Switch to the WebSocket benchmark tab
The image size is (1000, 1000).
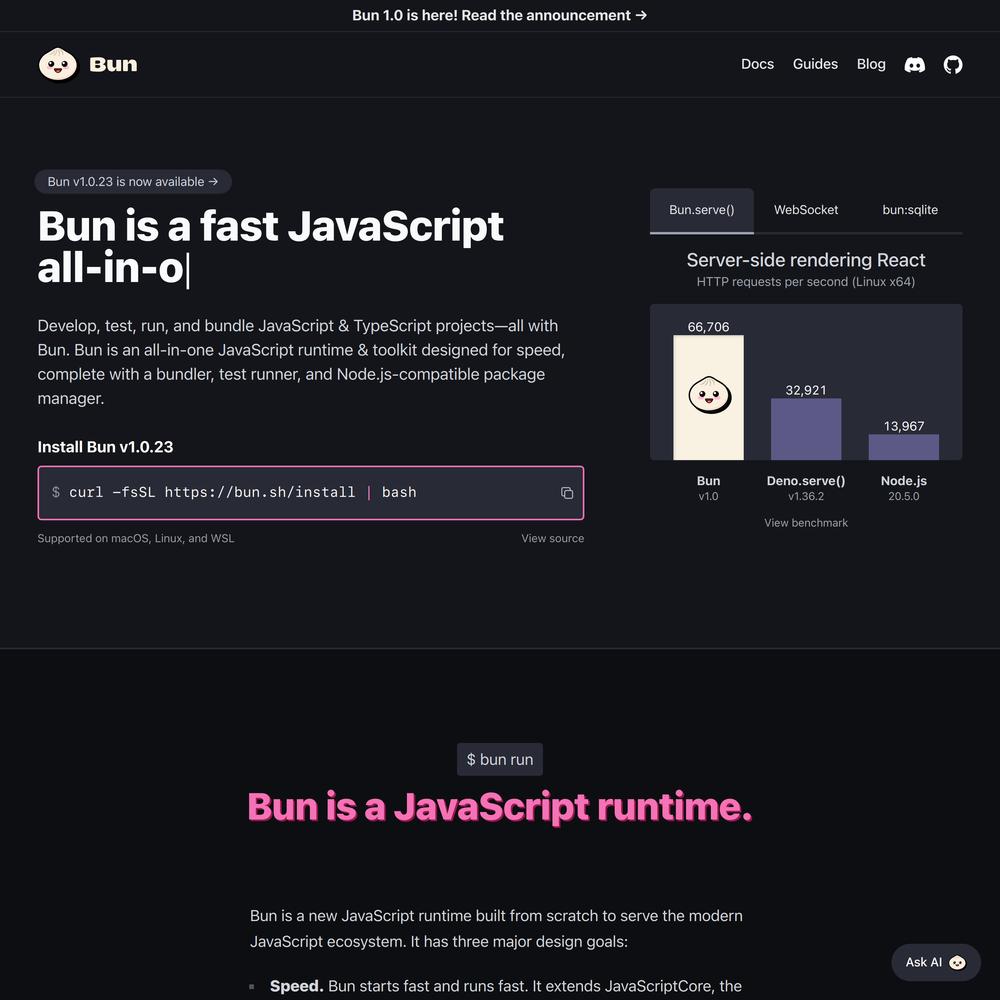pos(805,210)
